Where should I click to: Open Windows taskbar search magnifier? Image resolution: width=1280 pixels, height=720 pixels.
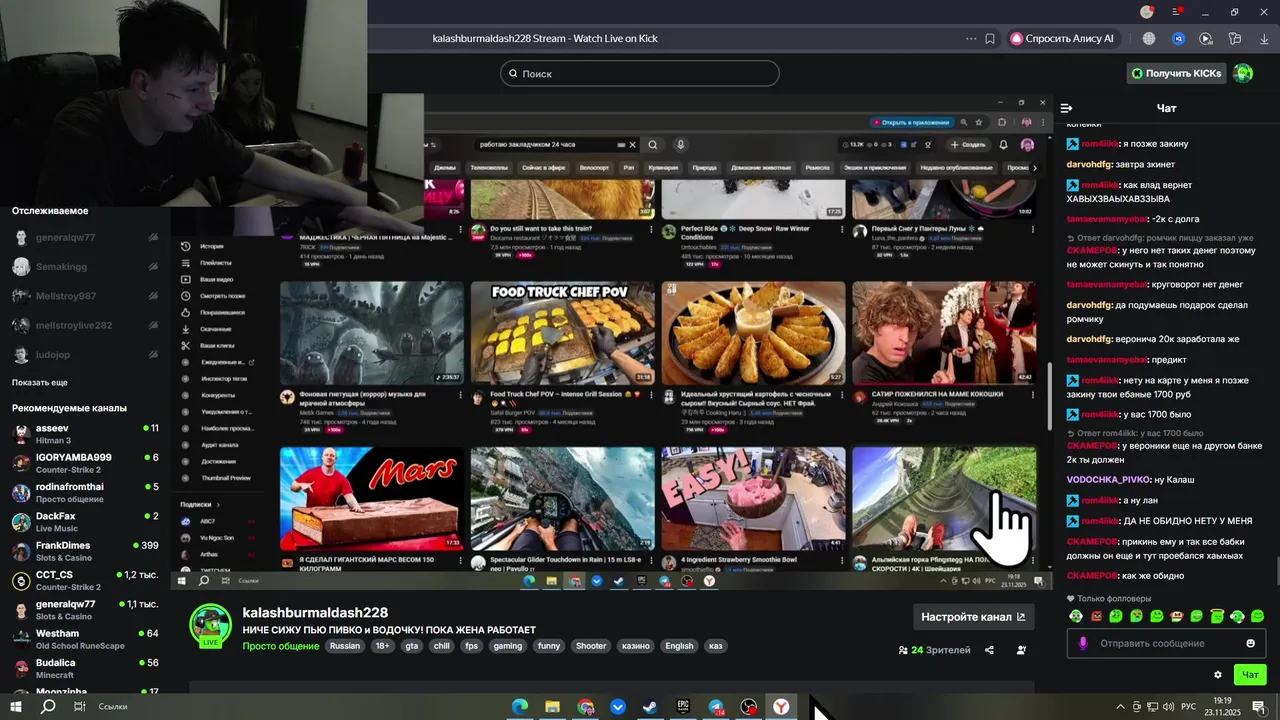coord(47,706)
